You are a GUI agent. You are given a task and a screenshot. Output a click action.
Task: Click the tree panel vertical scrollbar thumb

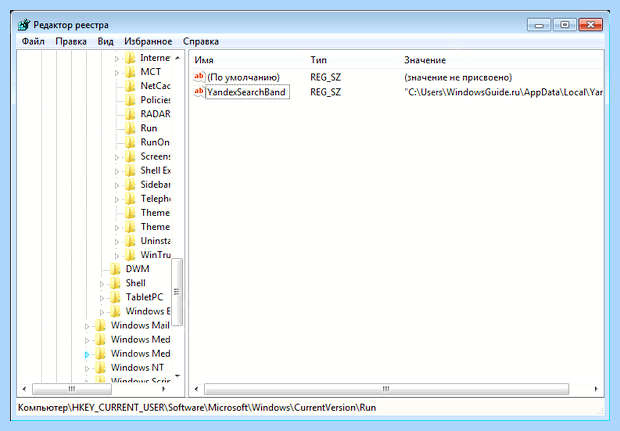point(177,292)
